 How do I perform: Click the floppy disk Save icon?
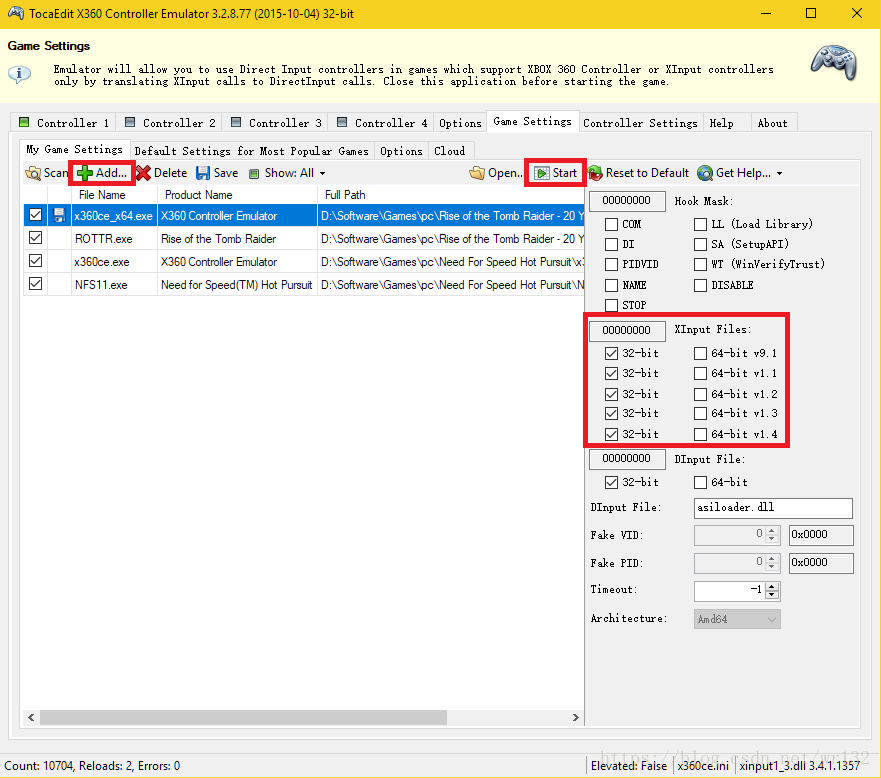(203, 173)
